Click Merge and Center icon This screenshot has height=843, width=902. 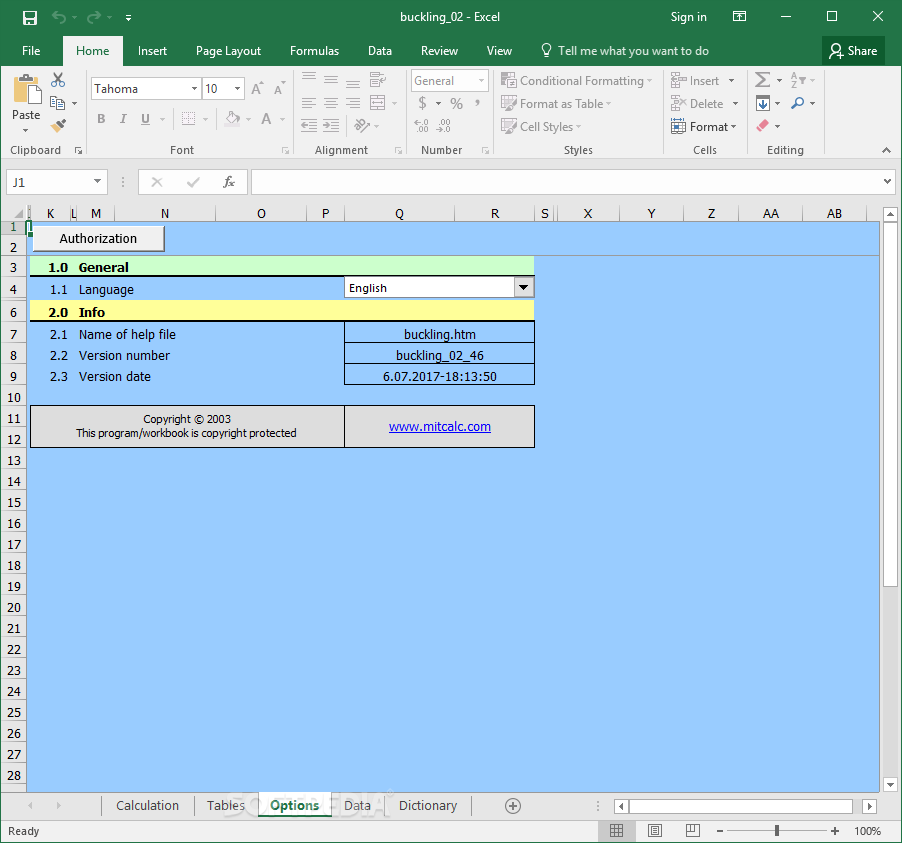click(x=378, y=103)
